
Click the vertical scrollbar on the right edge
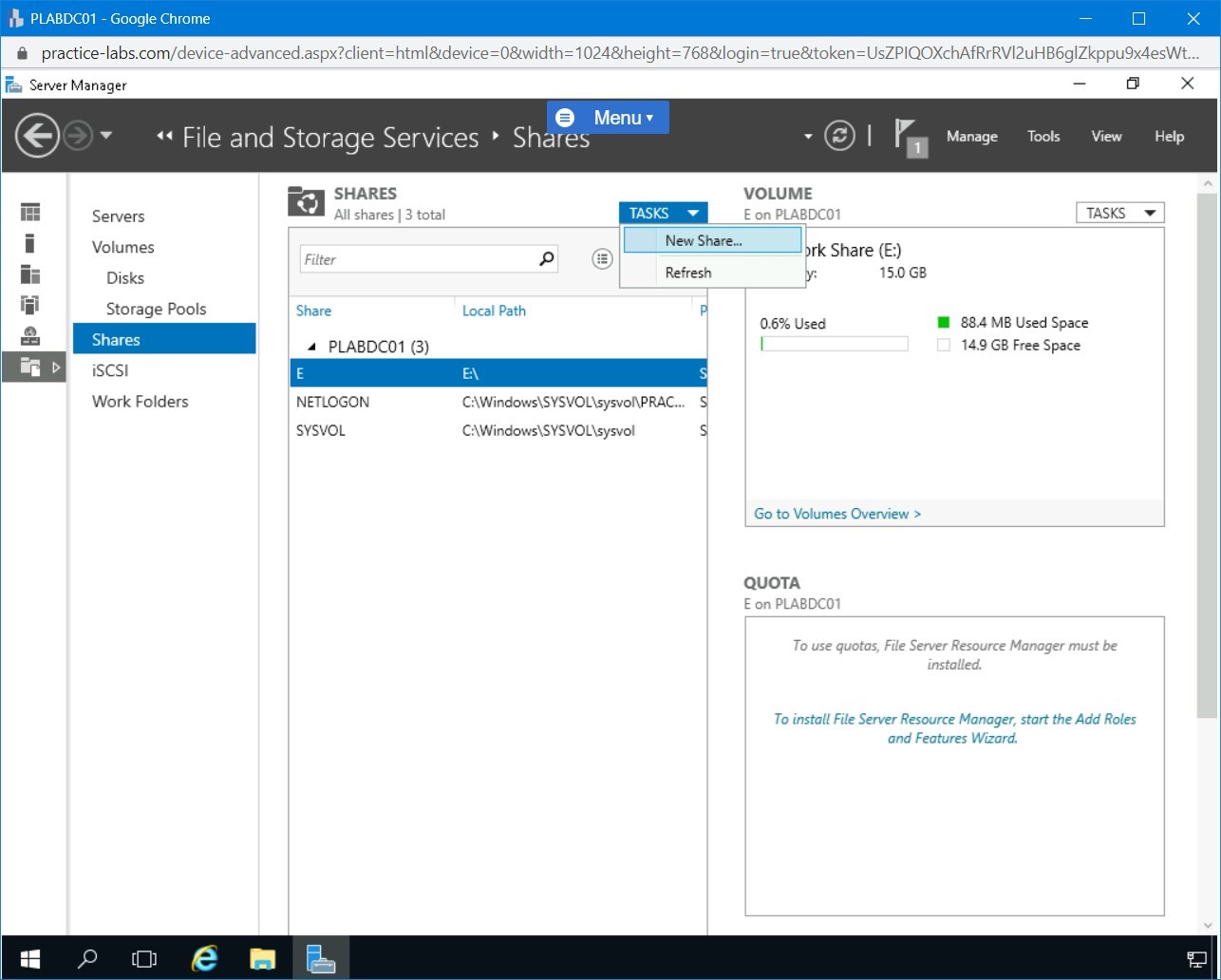(1208, 456)
